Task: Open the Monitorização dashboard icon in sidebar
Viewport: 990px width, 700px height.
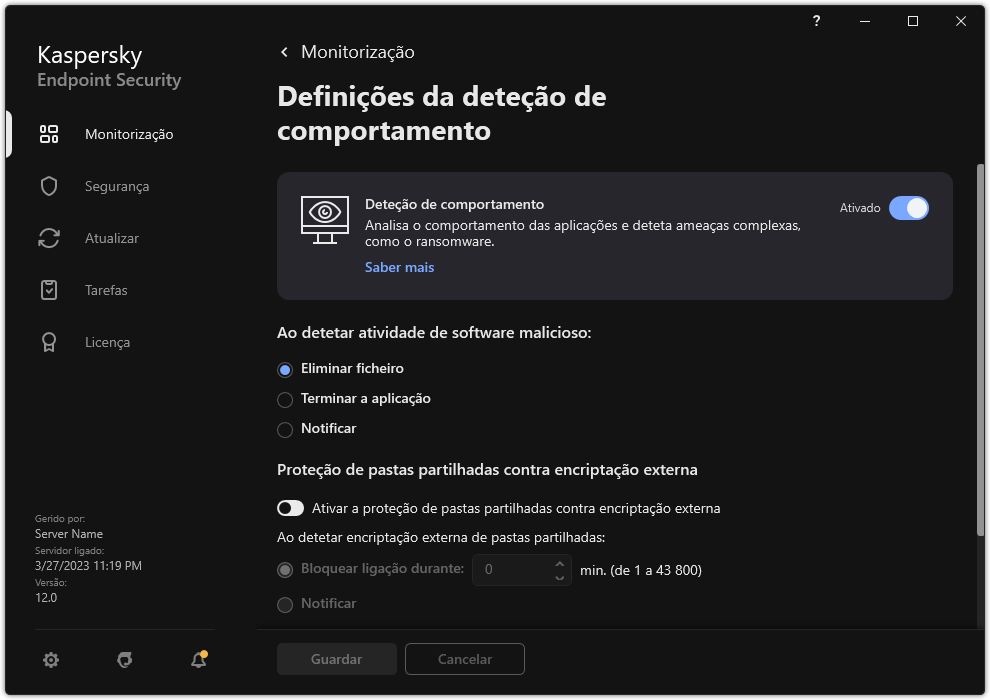Action: [48, 133]
